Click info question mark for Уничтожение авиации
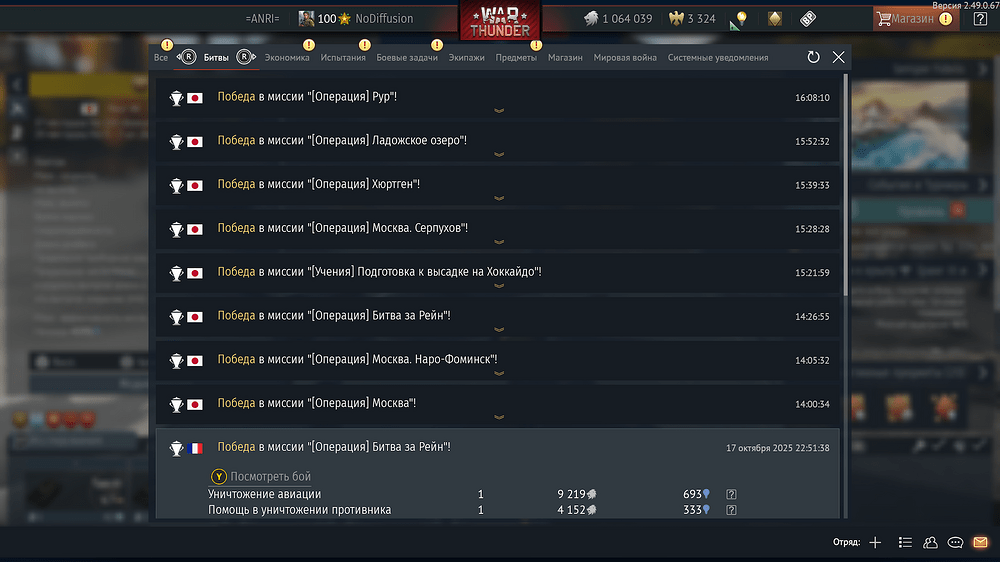The image size is (1000, 562). 732,494
